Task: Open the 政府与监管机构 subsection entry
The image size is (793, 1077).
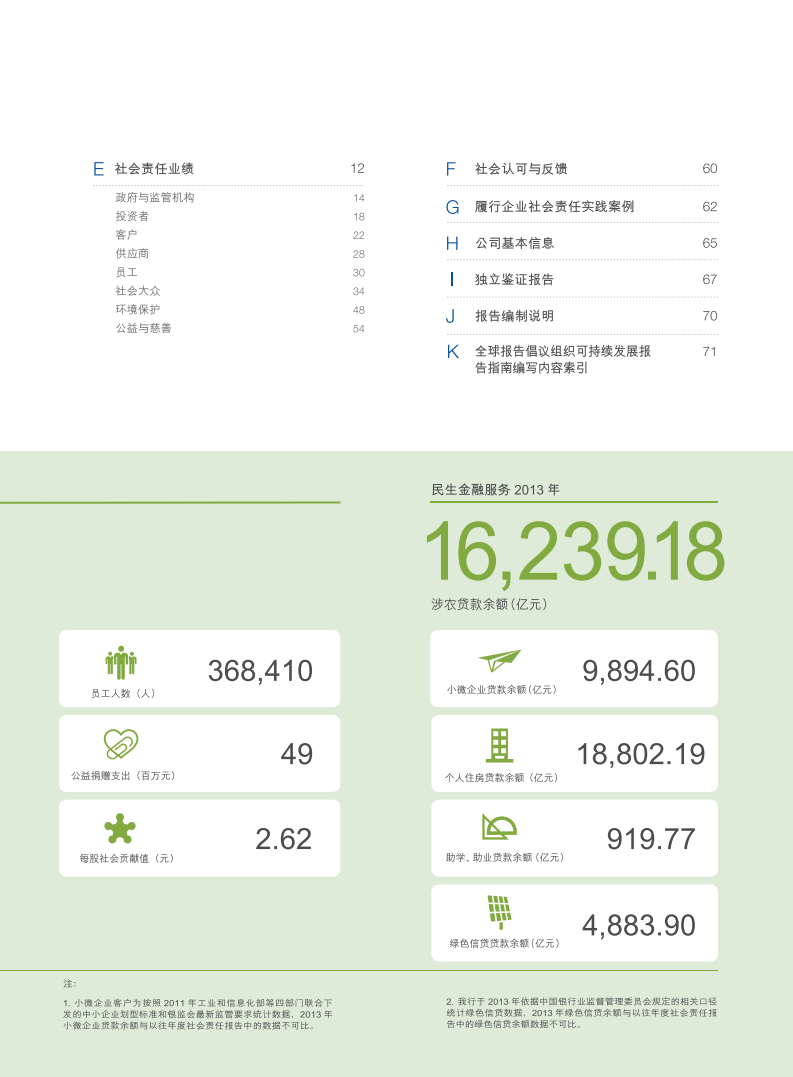Action: coord(154,198)
